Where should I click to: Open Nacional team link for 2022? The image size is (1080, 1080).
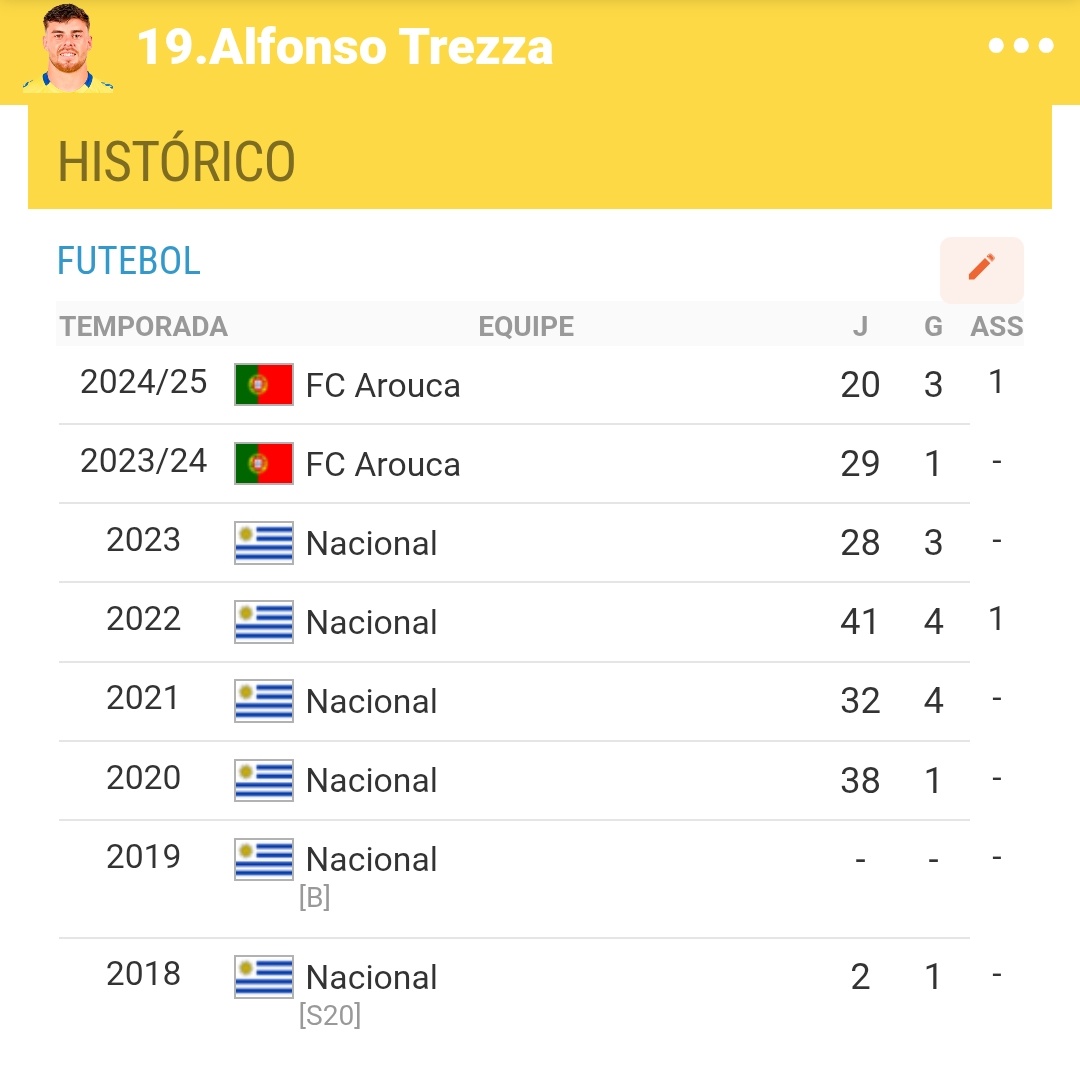(371, 622)
